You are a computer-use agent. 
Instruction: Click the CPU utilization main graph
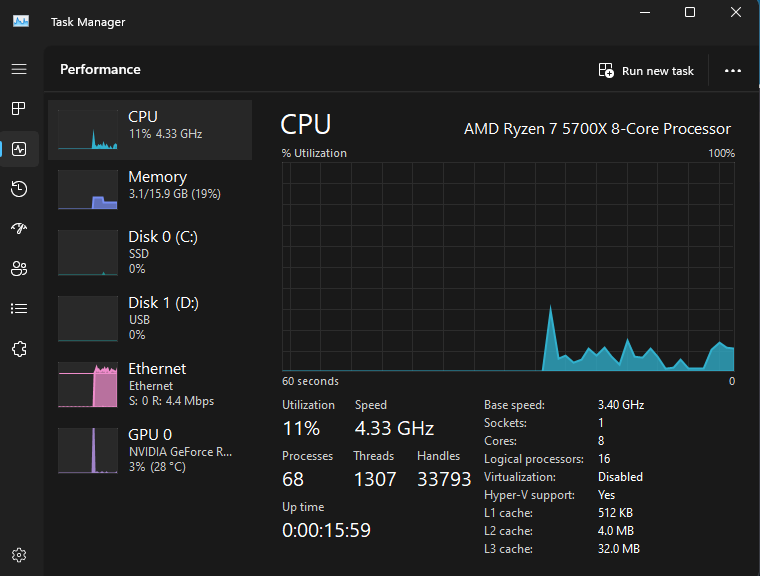click(508, 267)
